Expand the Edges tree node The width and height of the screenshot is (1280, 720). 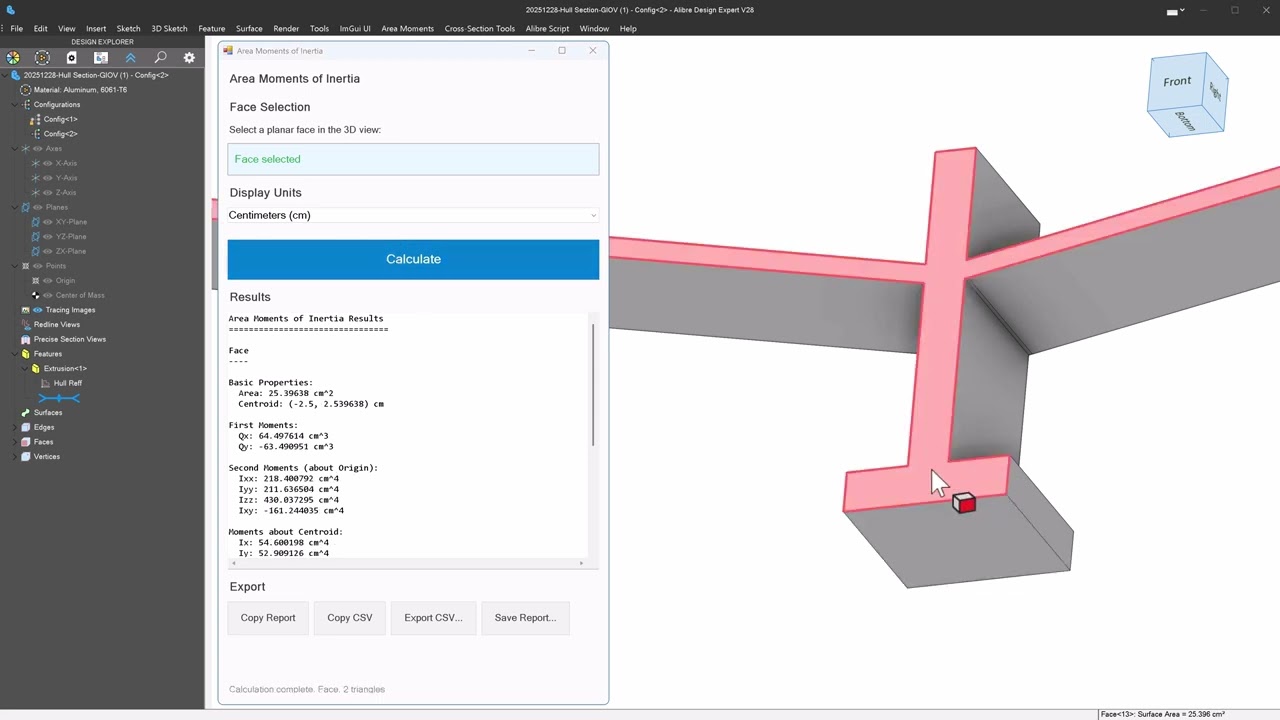[16, 427]
